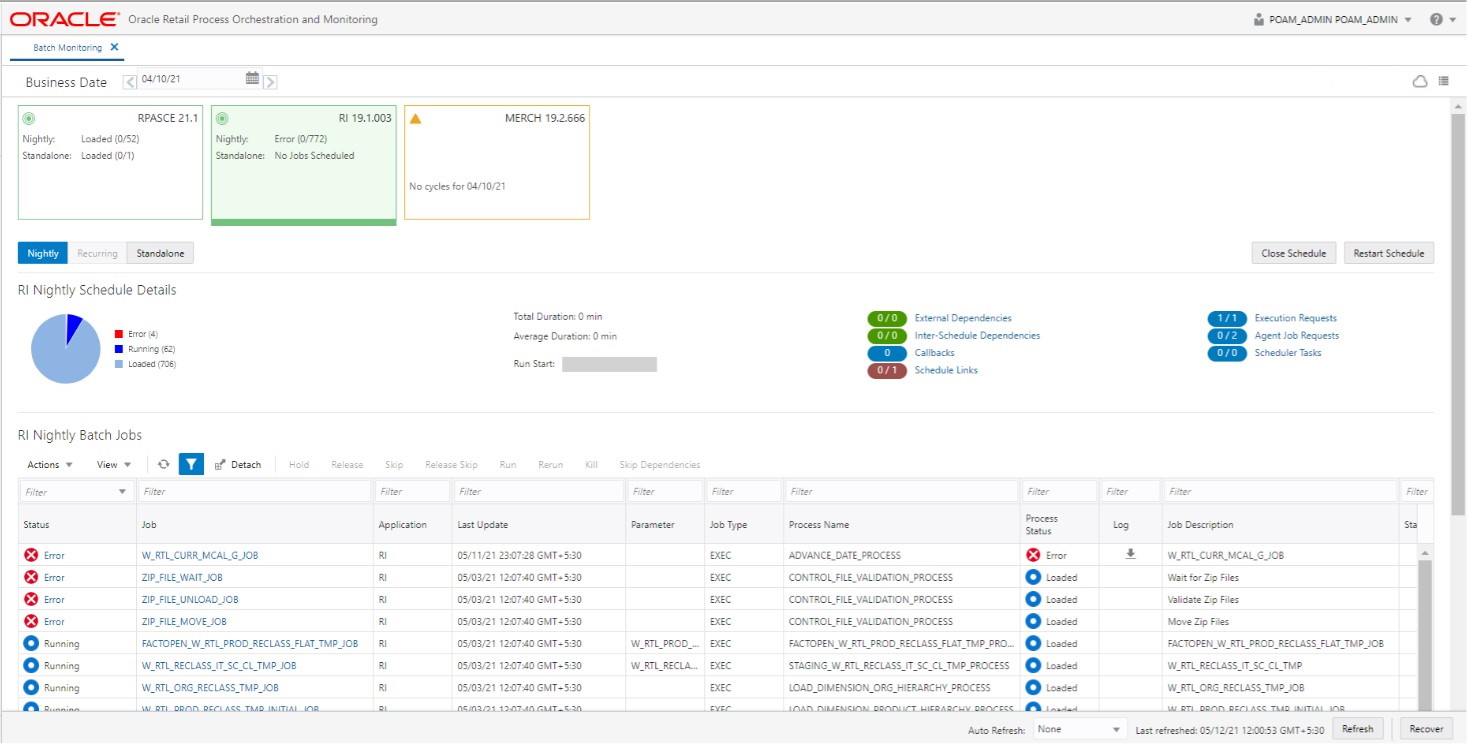The width and height of the screenshot is (1468, 747).
Task: Open the POAM_ADMIN user menu
Action: pos(1332,19)
